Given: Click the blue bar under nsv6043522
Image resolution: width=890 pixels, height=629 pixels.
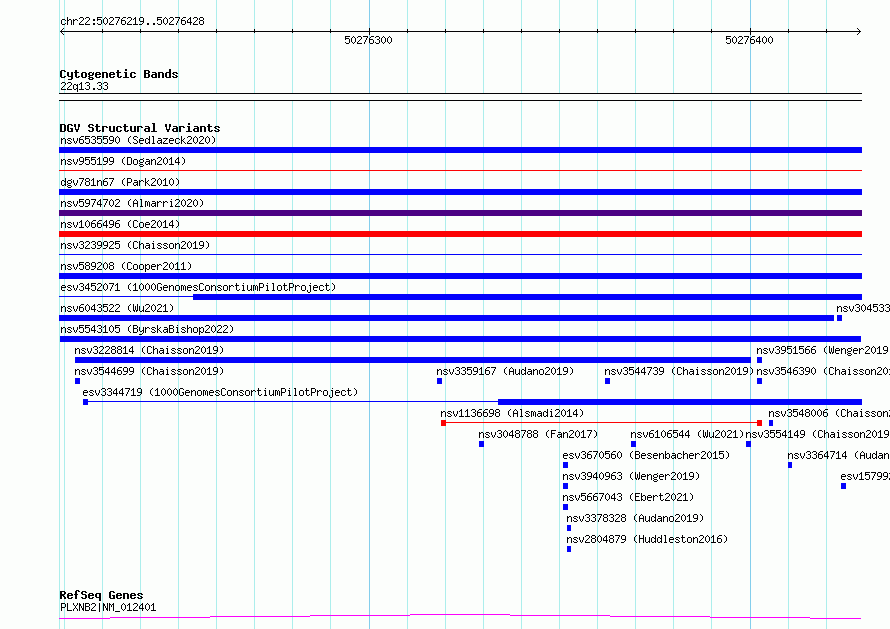Looking at the screenshot, I should click(447, 318).
